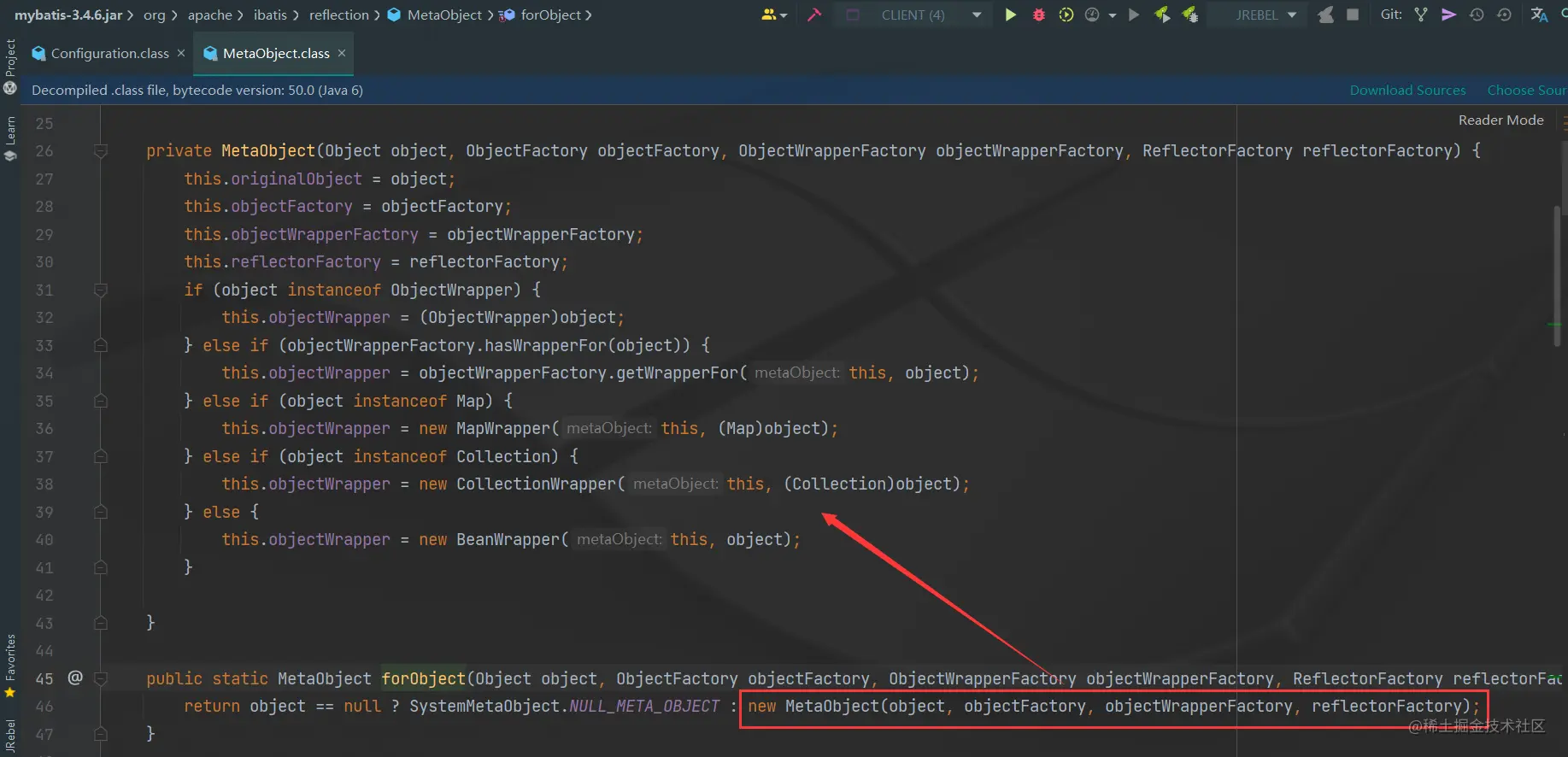1568x757 pixels.
Task: Toggle fold marker at line 33
Action: pos(101,345)
